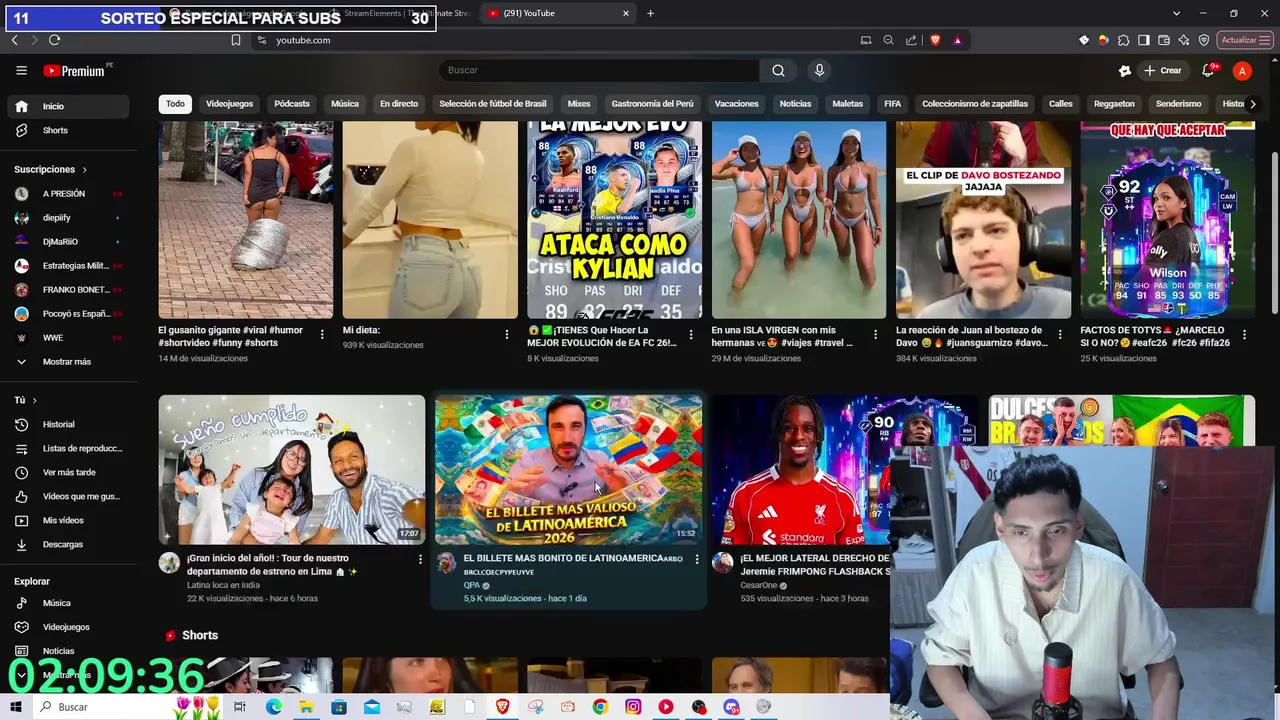
Task: Select the Videojuegos filter chip
Action: click(x=229, y=104)
